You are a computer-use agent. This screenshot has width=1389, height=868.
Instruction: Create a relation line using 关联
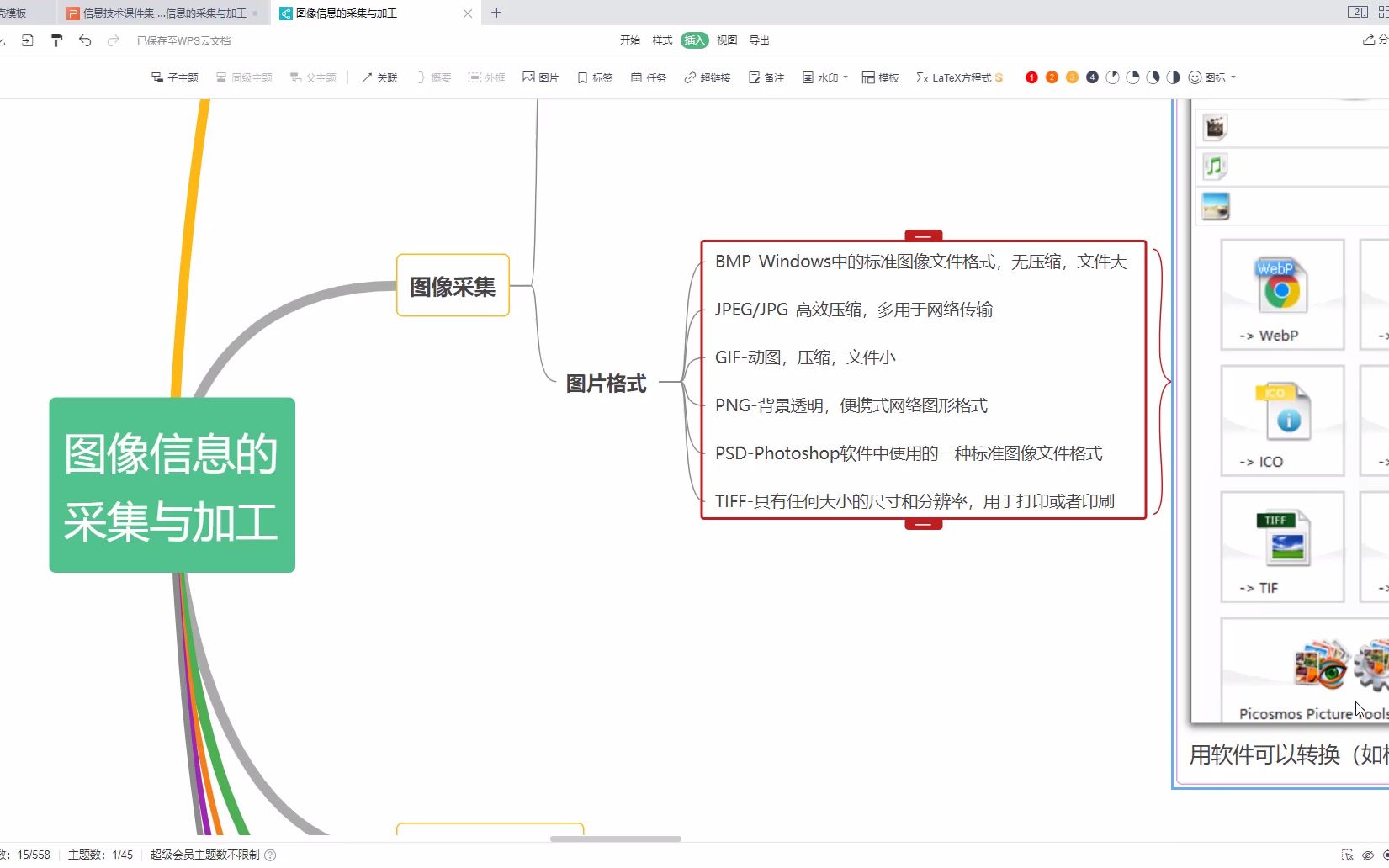tap(379, 77)
